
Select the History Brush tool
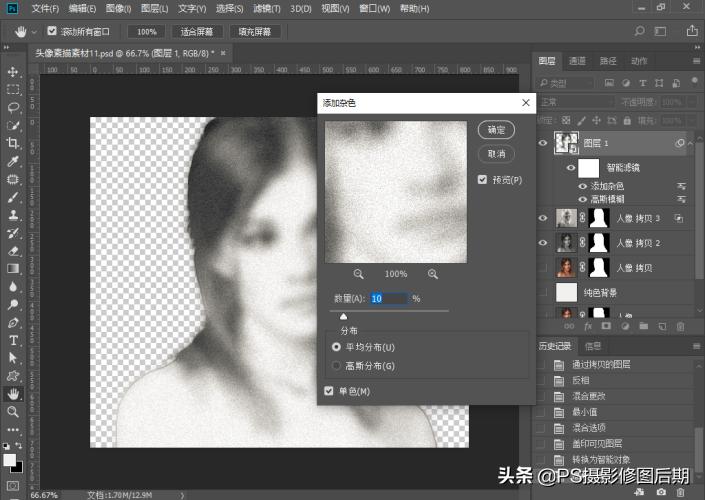(x=13, y=232)
